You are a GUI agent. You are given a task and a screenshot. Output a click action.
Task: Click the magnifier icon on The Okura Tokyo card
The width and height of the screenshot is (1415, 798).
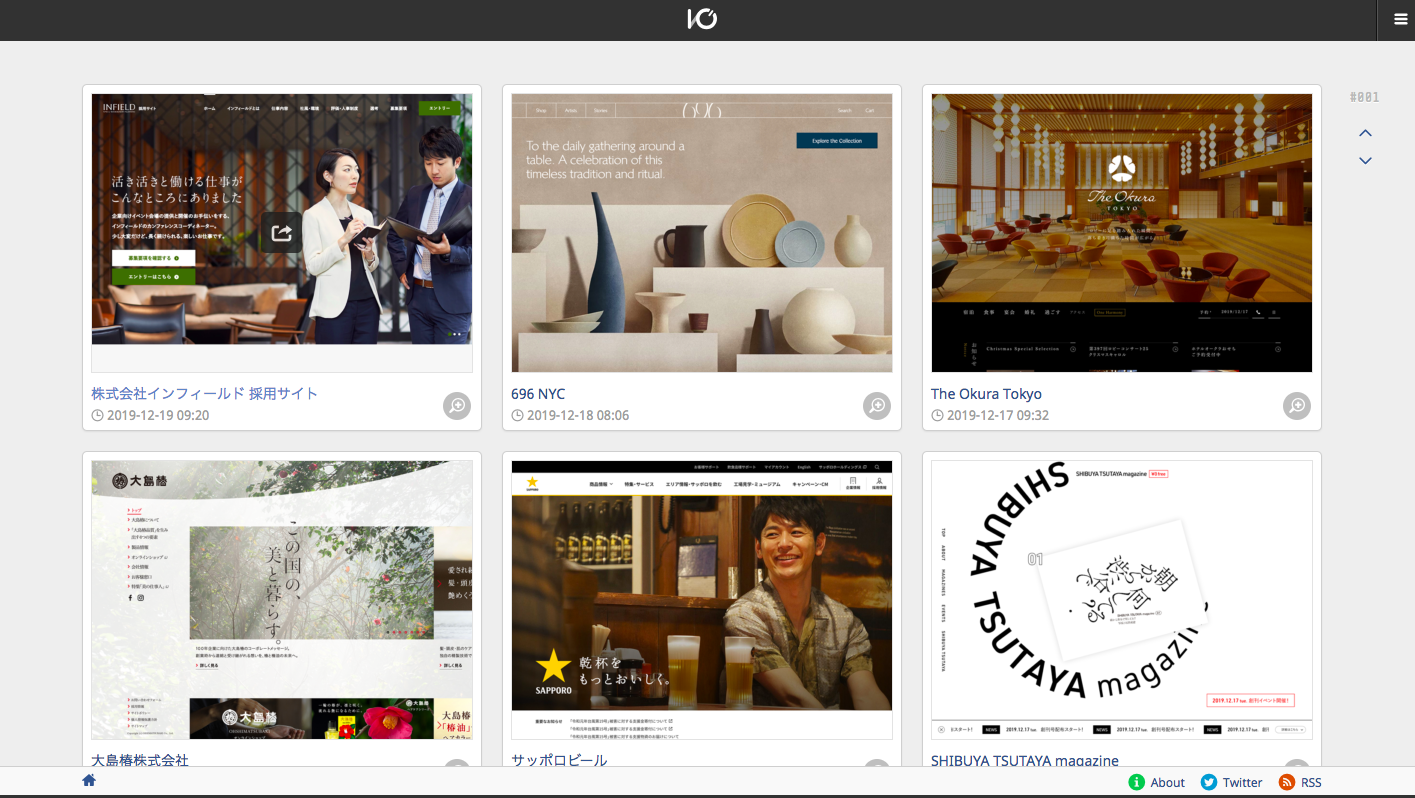pos(1297,405)
